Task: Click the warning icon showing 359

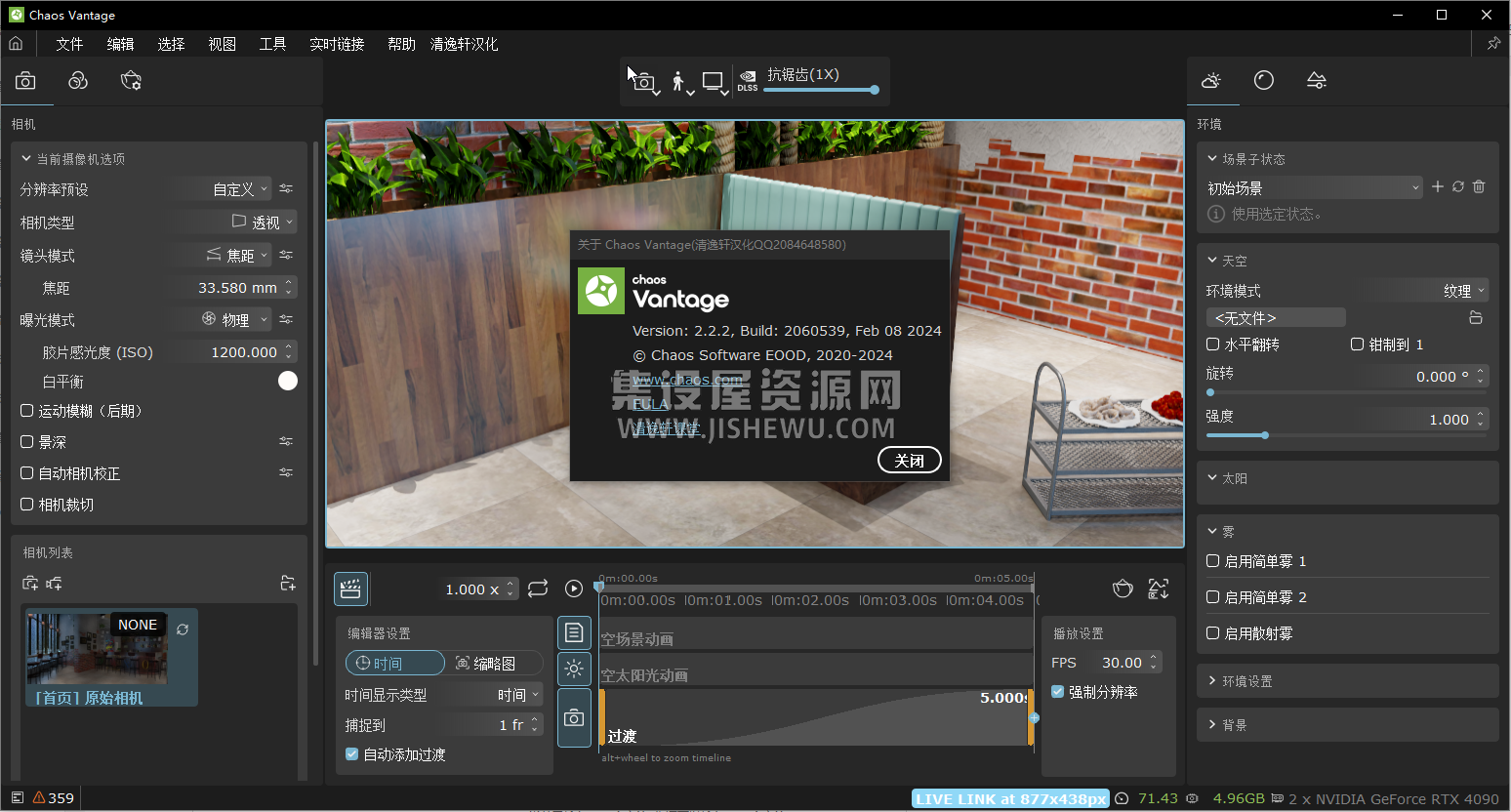Action: tap(39, 797)
